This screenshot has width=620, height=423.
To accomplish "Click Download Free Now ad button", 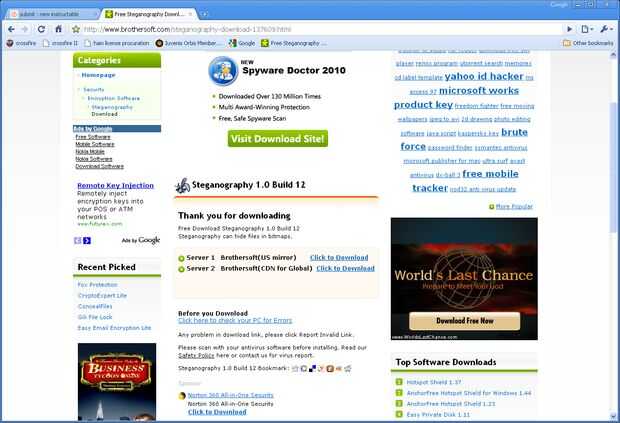I will coord(465,321).
